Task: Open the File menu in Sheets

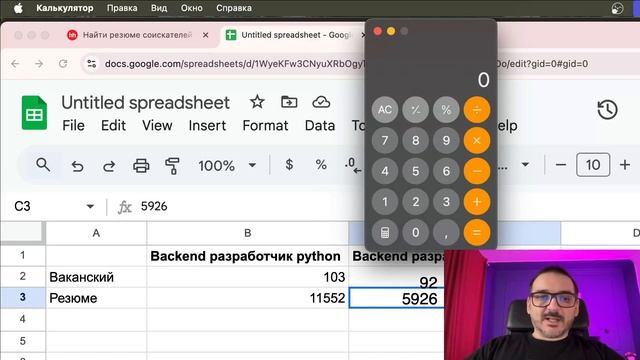Action: [x=73, y=125]
